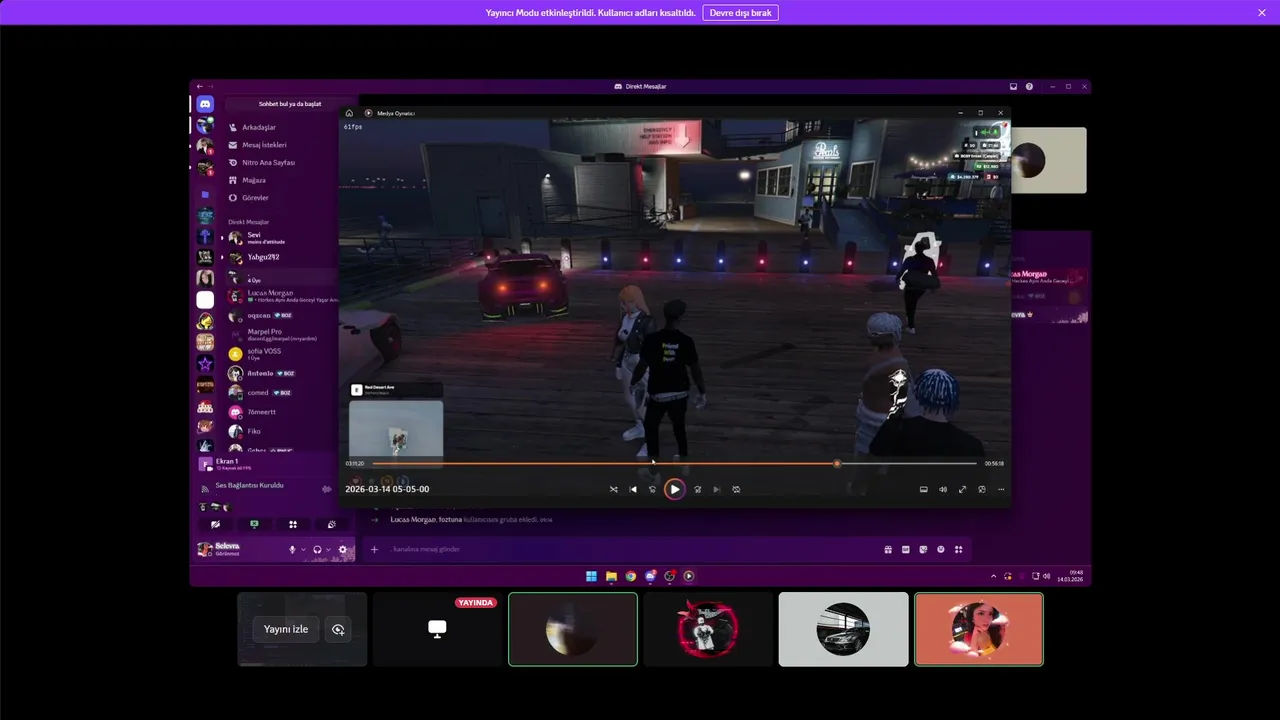Open the Lucas Morgan conversation

283,296
